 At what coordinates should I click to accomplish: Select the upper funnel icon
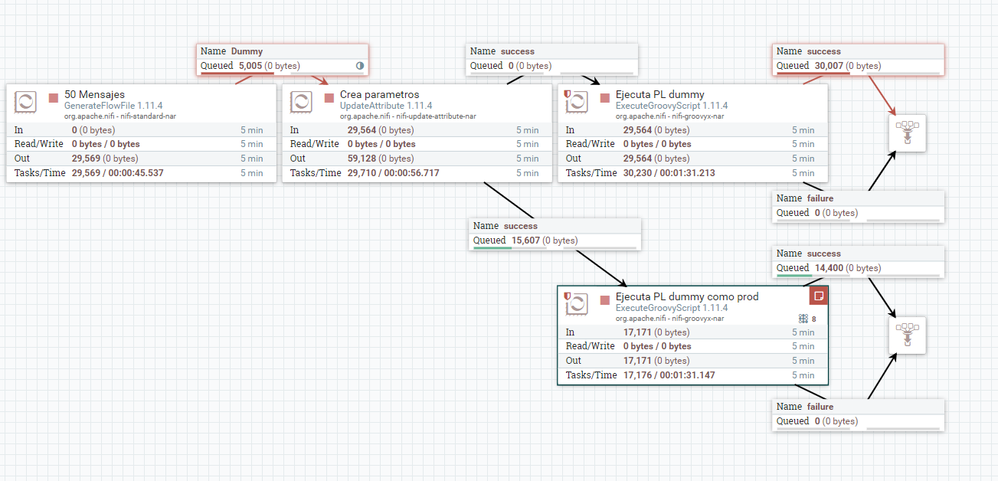tap(907, 133)
